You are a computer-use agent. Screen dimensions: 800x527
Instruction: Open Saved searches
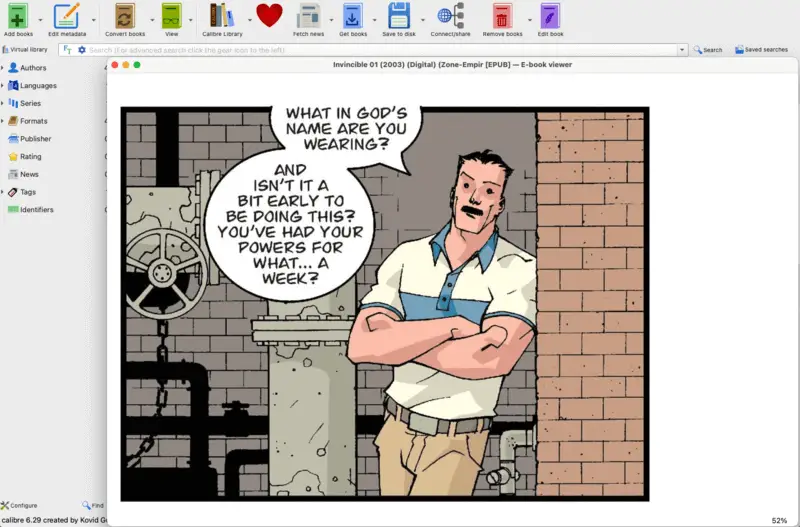761,49
